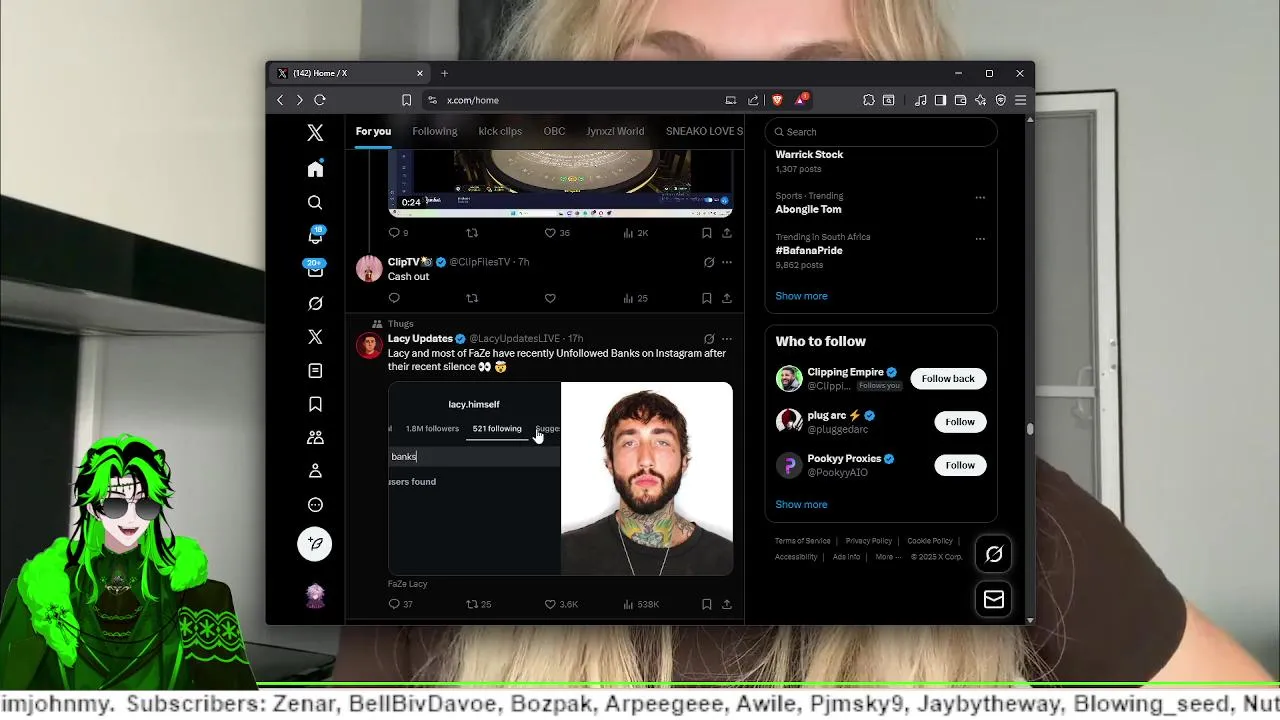Image resolution: width=1280 pixels, height=720 pixels.
Task: Click Brave Rewards triangle icon
Action: (801, 99)
